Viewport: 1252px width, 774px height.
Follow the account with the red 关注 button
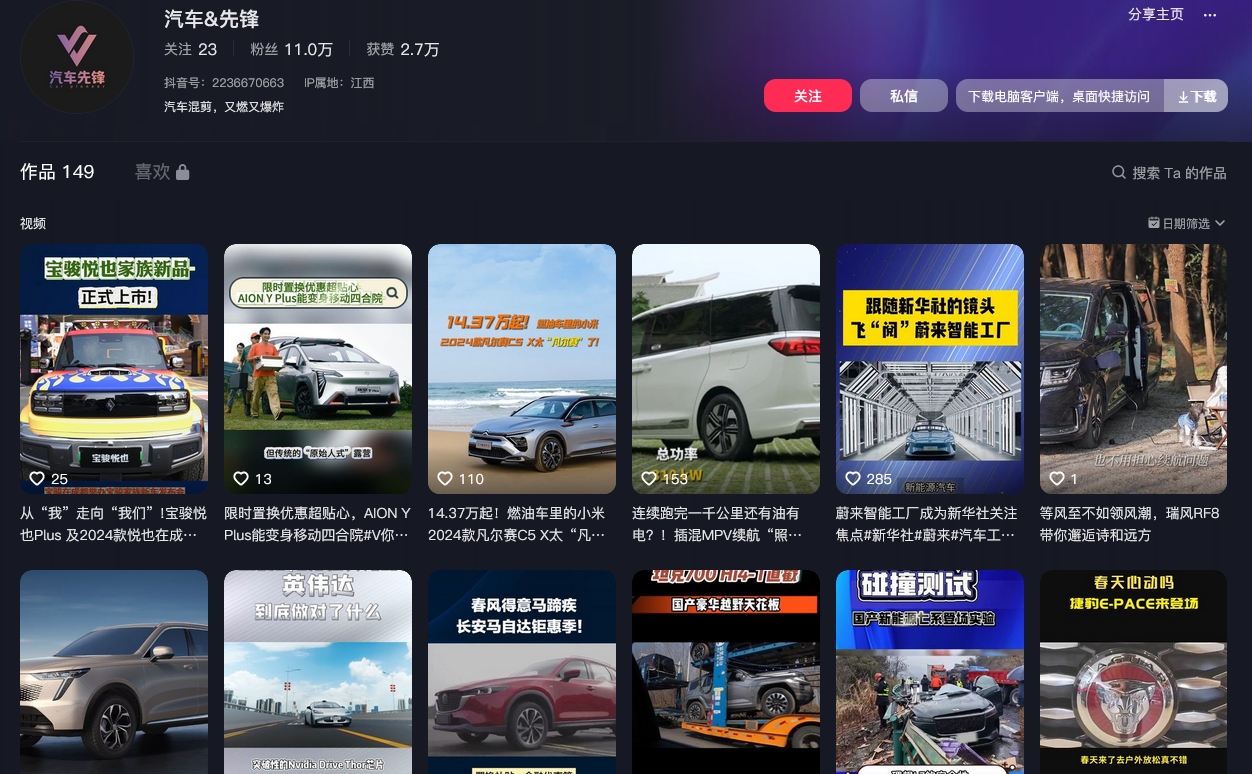pyautogui.click(x=808, y=96)
